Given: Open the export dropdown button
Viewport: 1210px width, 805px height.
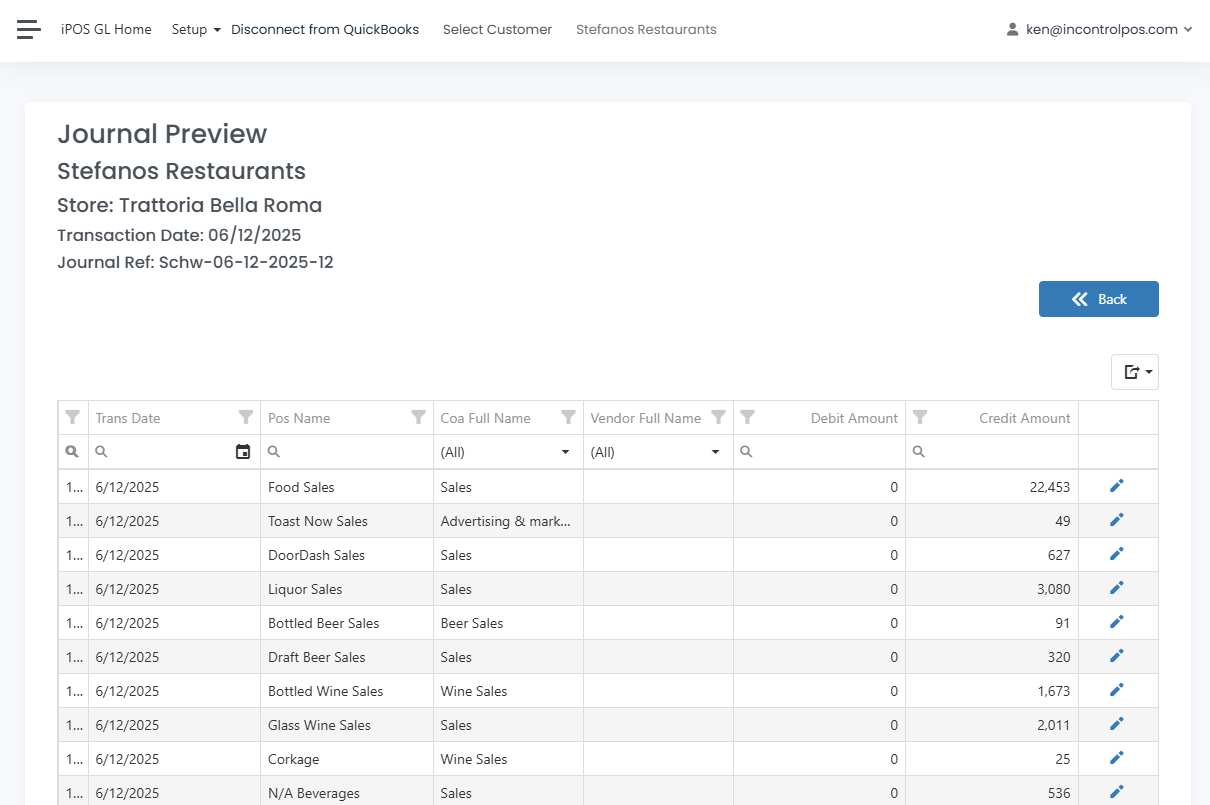Looking at the screenshot, I should pos(1134,372).
